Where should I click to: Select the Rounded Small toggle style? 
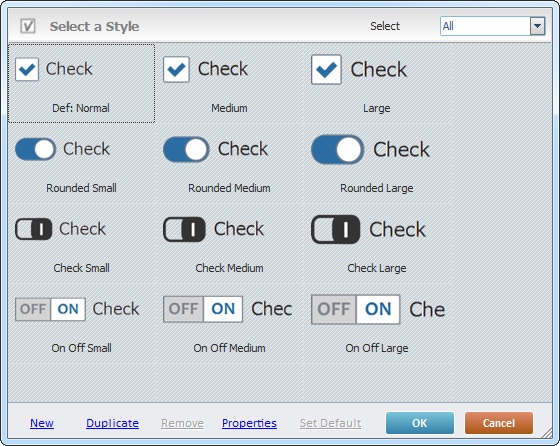point(81,164)
